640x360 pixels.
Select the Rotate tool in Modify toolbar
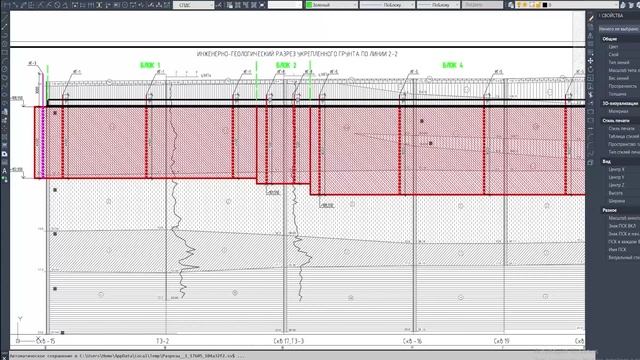point(591,69)
